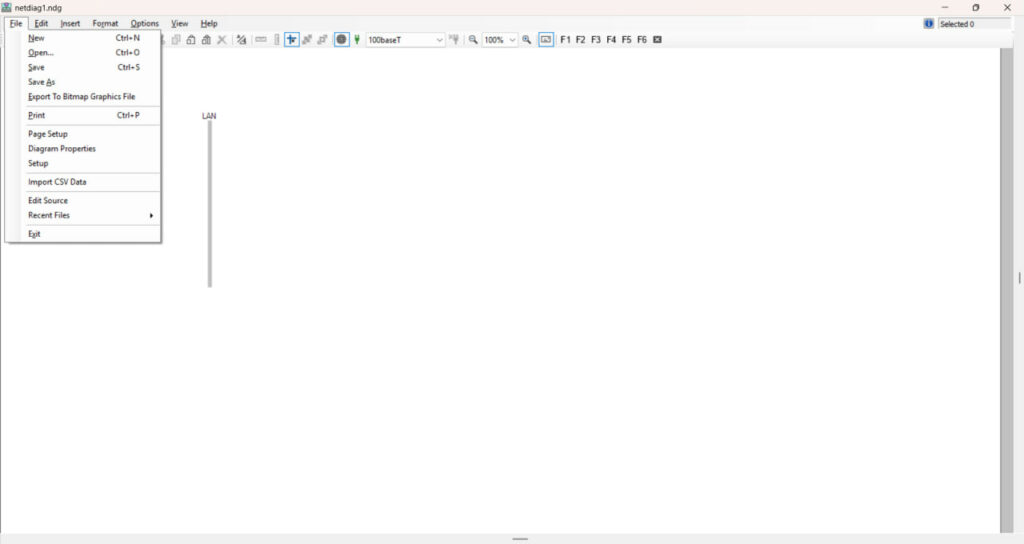Click the grey diagonal connector icon
The width and height of the screenshot is (1024, 544).
(307, 40)
